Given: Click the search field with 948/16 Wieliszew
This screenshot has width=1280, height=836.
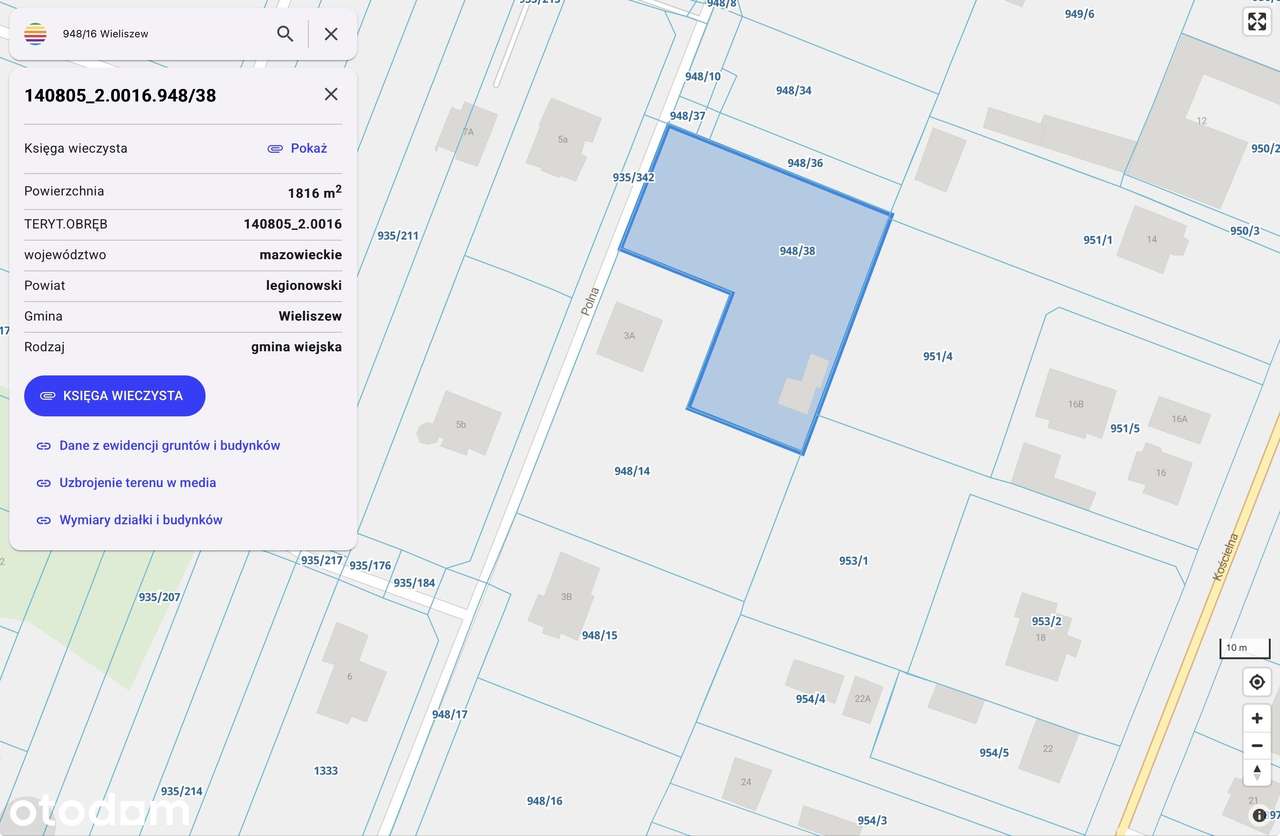Looking at the screenshot, I should [x=160, y=34].
